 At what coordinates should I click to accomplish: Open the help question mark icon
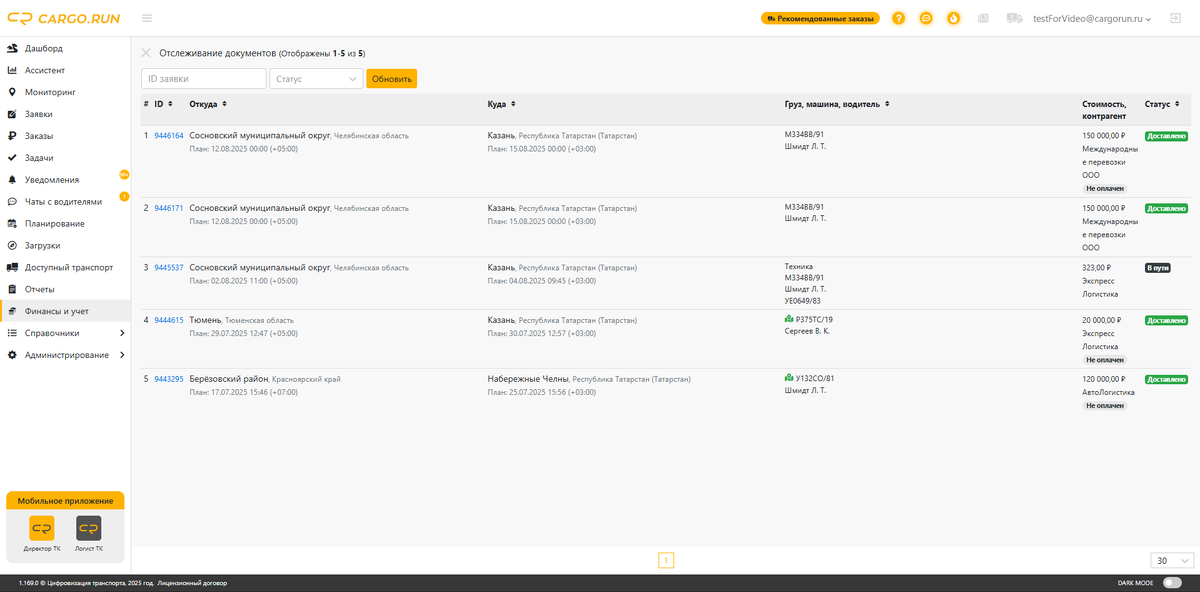[899, 18]
